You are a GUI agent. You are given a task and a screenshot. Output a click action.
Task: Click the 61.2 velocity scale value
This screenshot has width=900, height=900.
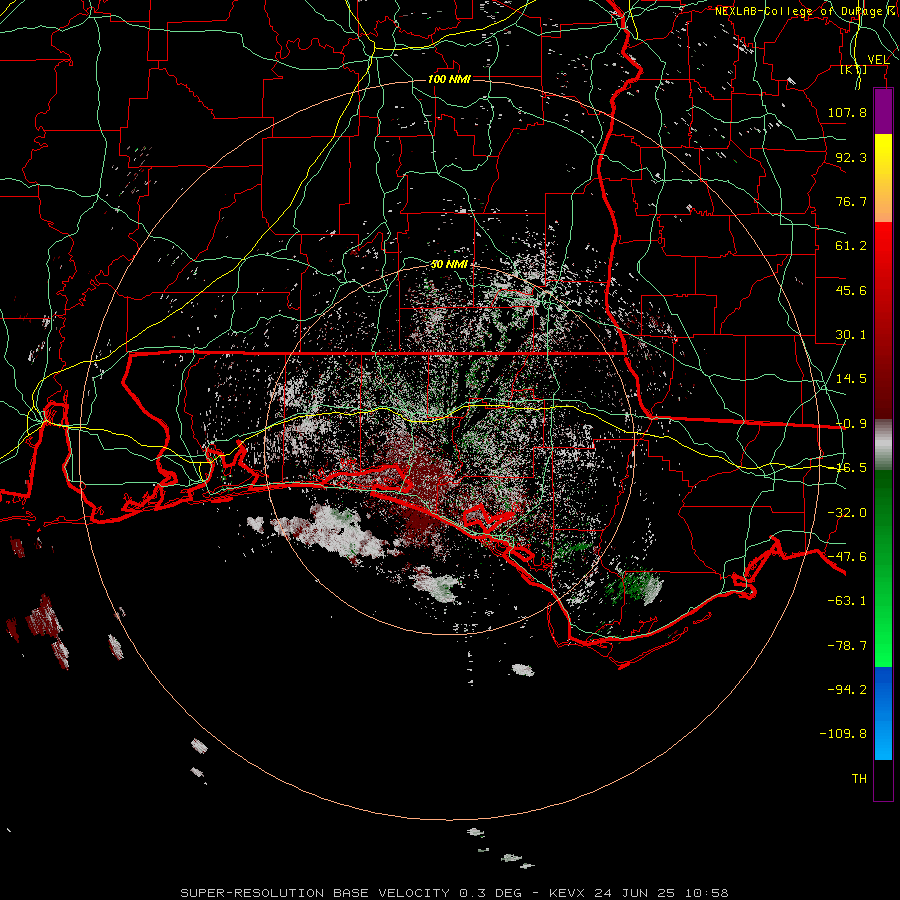[x=851, y=246]
